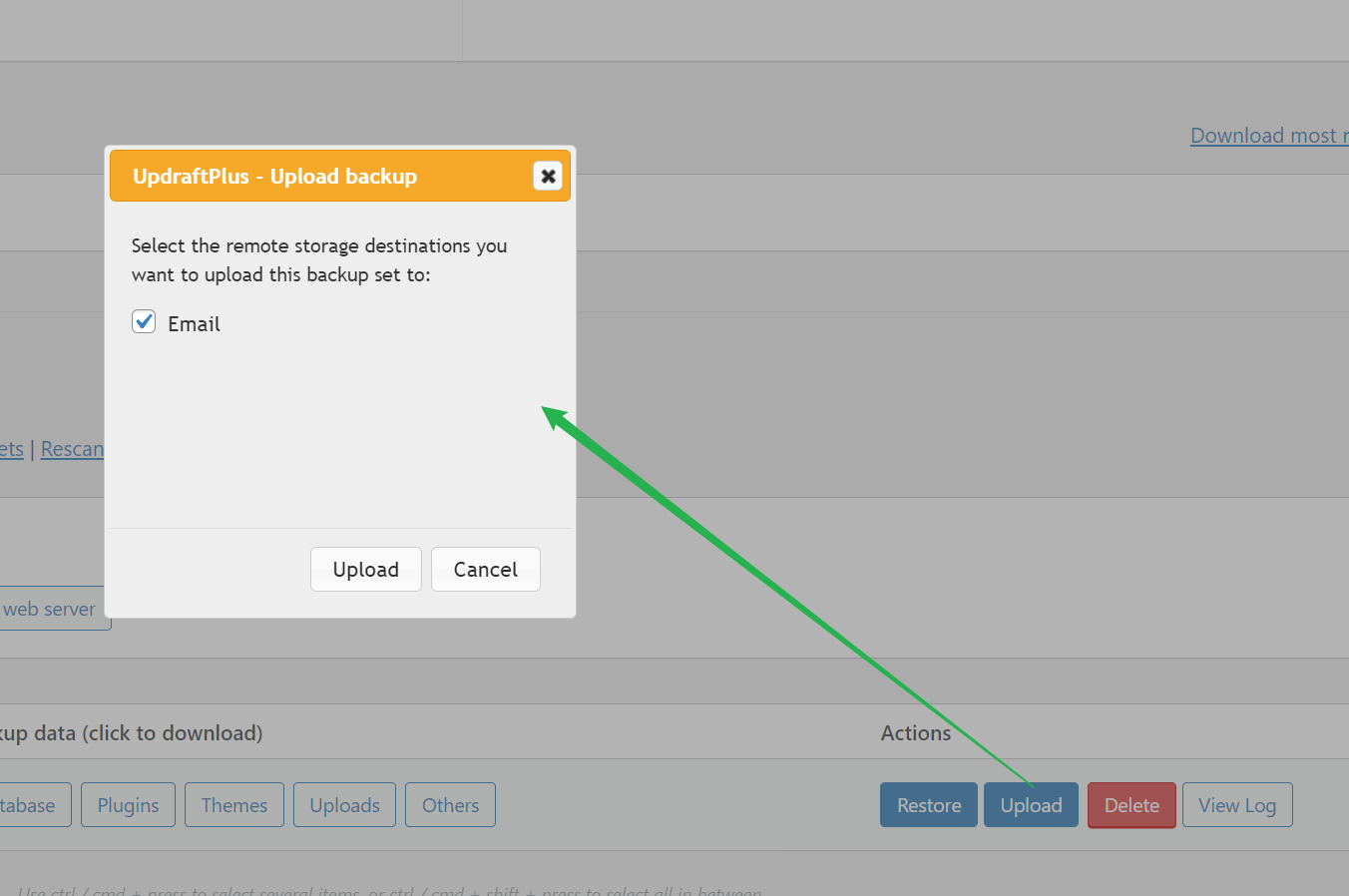Close the Upload backup dialog

pyautogui.click(x=548, y=177)
